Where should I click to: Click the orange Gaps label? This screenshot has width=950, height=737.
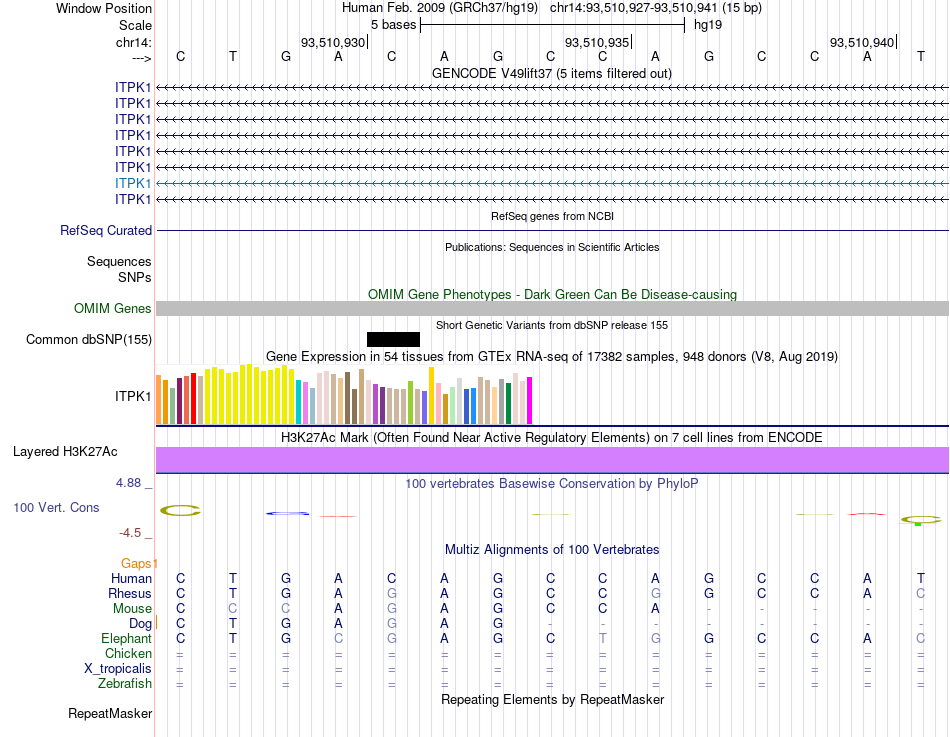(136, 564)
